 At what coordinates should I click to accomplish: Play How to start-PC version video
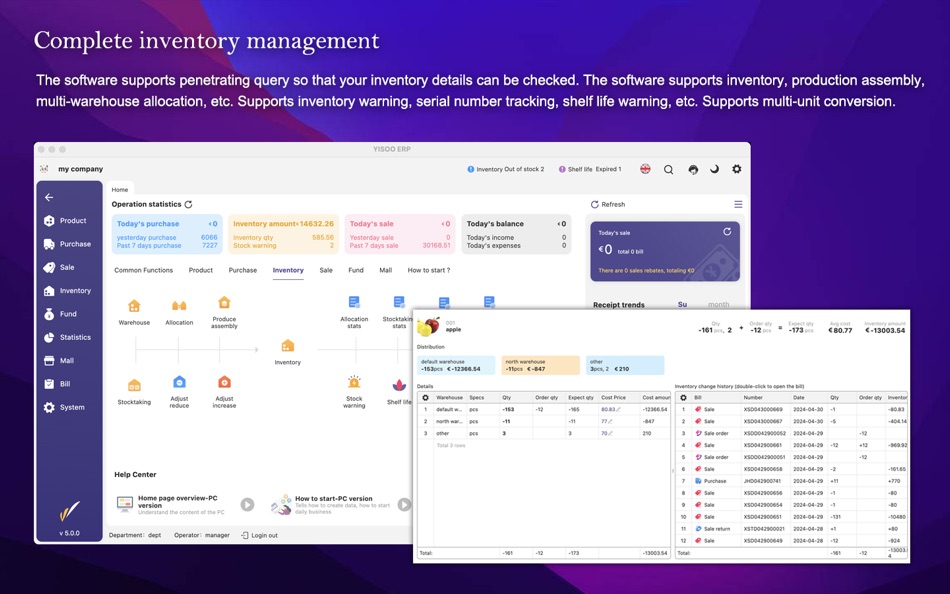[x=404, y=504]
